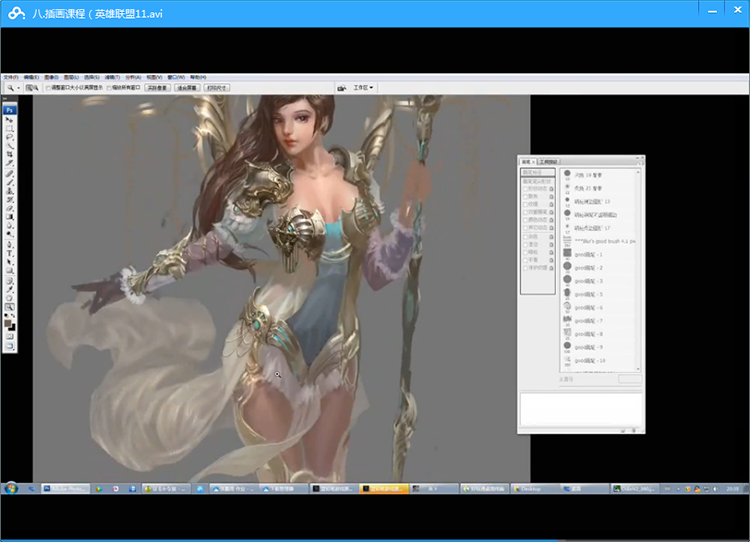Switch to the 工具预设 tab
The width and height of the screenshot is (750, 542).
(x=548, y=162)
